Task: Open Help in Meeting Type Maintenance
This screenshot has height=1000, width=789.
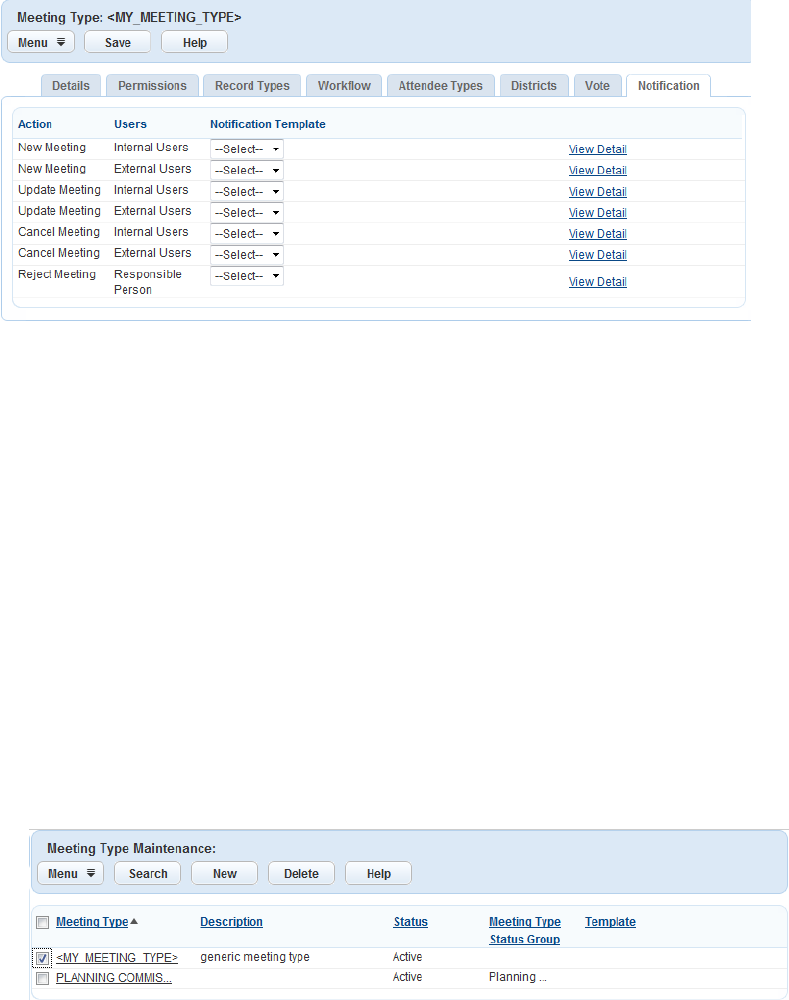Action: [x=378, y=873]
